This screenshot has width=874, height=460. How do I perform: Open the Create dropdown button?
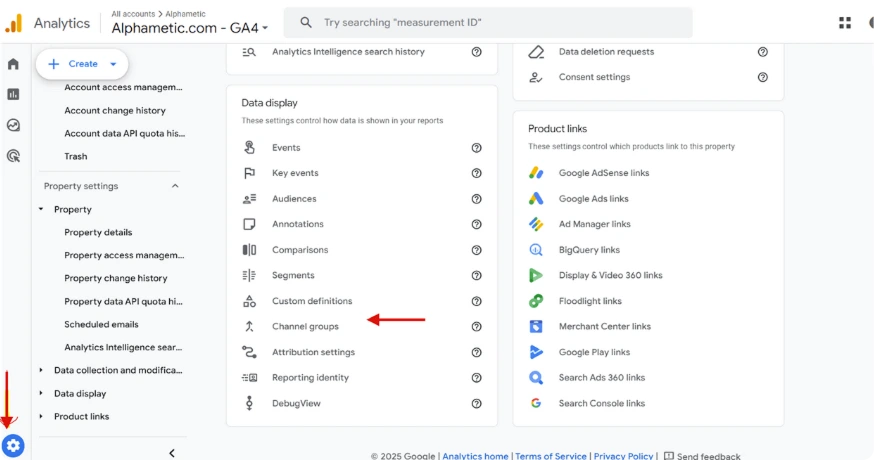point(83,64)
